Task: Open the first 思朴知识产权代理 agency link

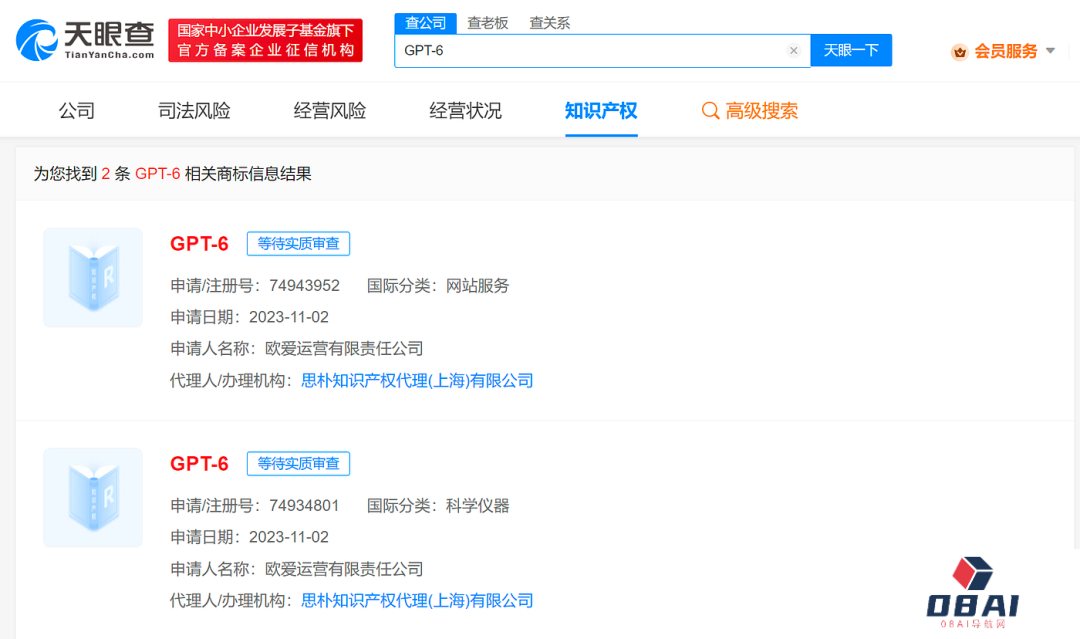Action: click(417, 380)
